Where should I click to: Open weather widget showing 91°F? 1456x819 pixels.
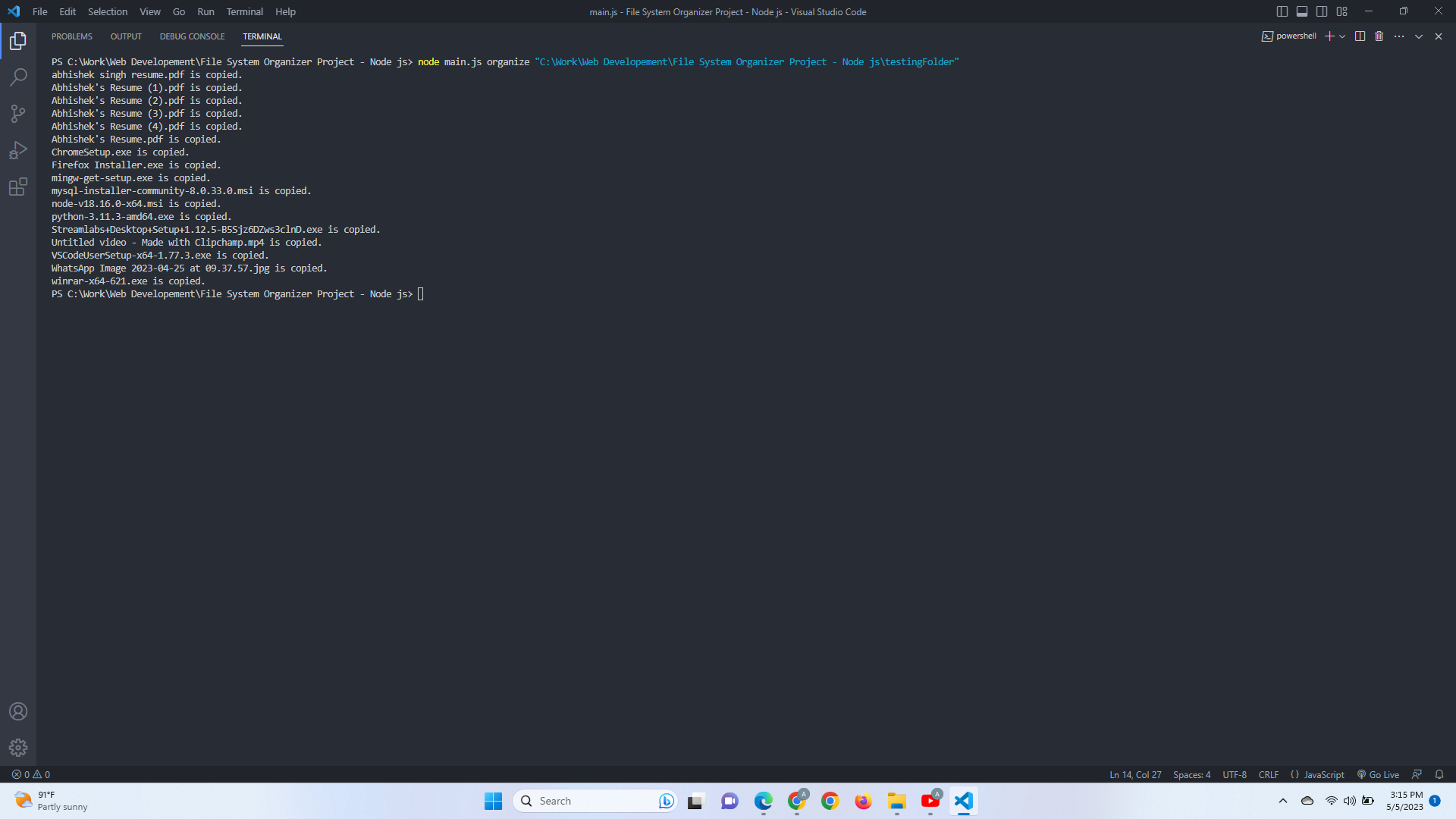52,801
